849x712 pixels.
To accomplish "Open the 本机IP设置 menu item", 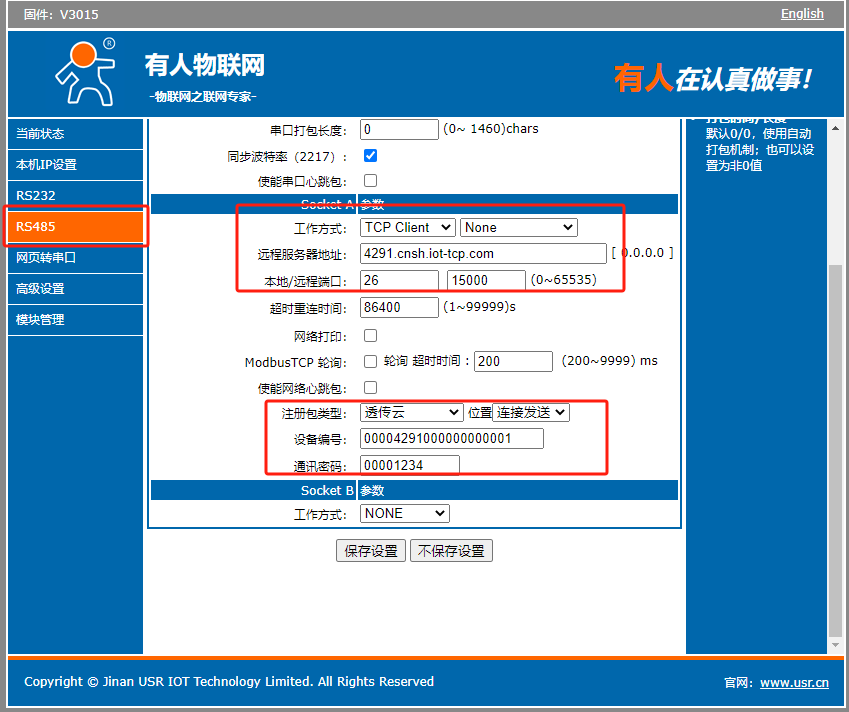I will (75, 165).
